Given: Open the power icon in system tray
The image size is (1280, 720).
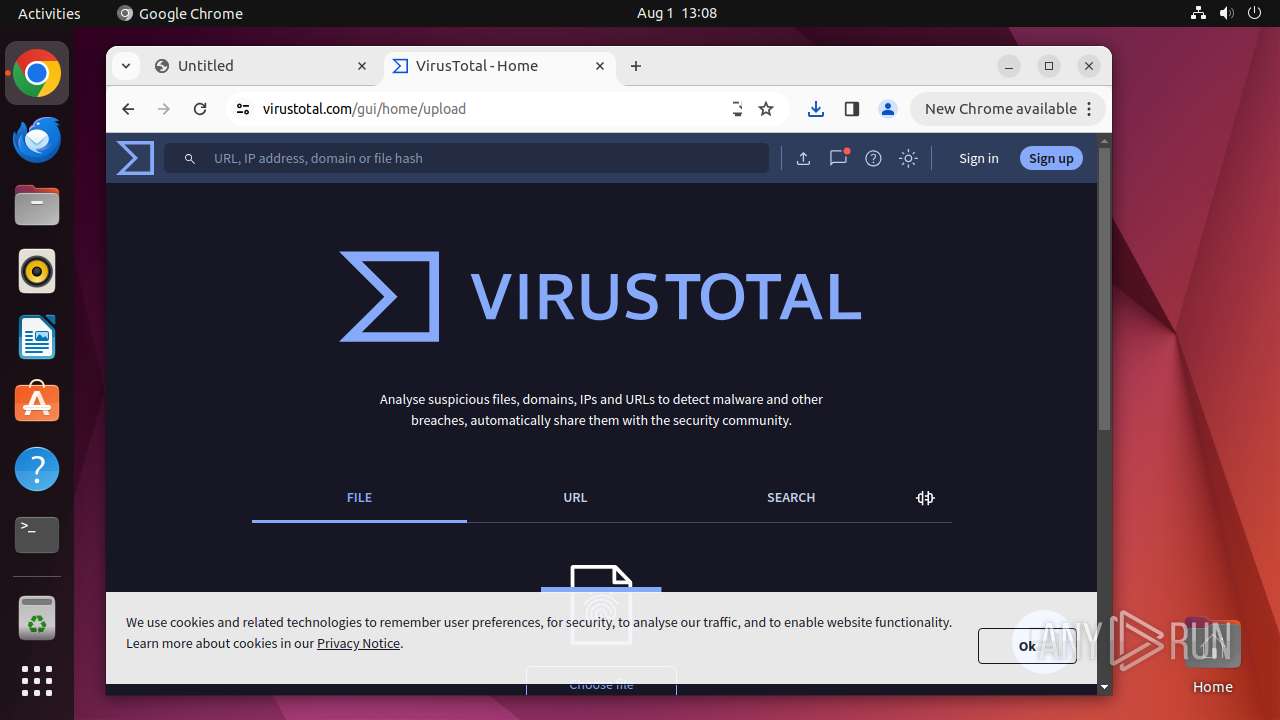Looking at the screenshot, I should click(1254, 13).
